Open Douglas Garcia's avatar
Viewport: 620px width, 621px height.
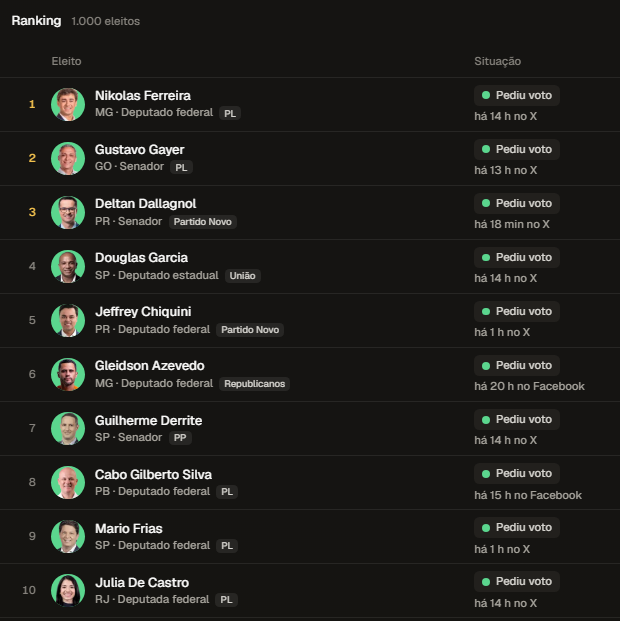click(68, 267)
